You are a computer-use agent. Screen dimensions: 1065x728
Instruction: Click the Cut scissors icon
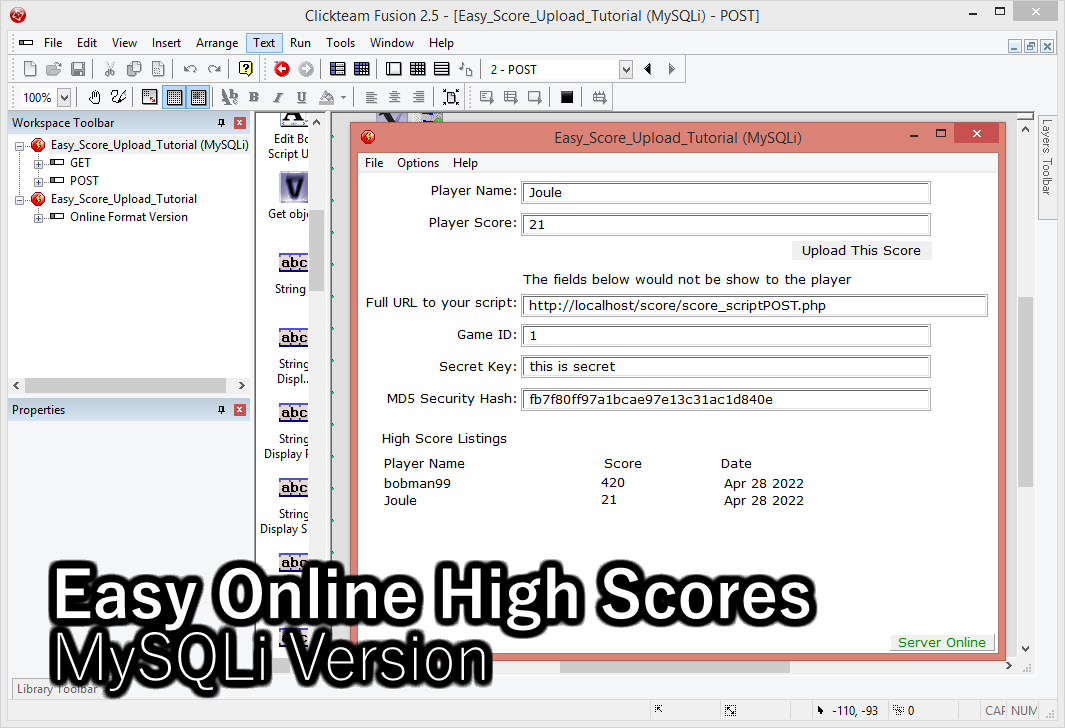coord(110,69)
